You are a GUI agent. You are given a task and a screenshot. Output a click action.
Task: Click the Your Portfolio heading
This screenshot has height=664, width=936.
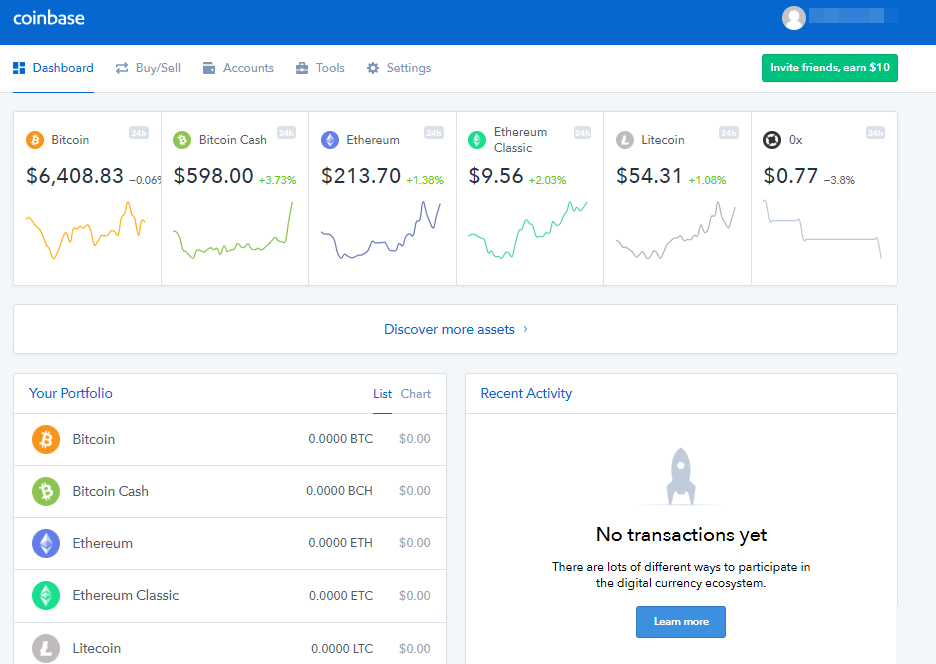71,394
